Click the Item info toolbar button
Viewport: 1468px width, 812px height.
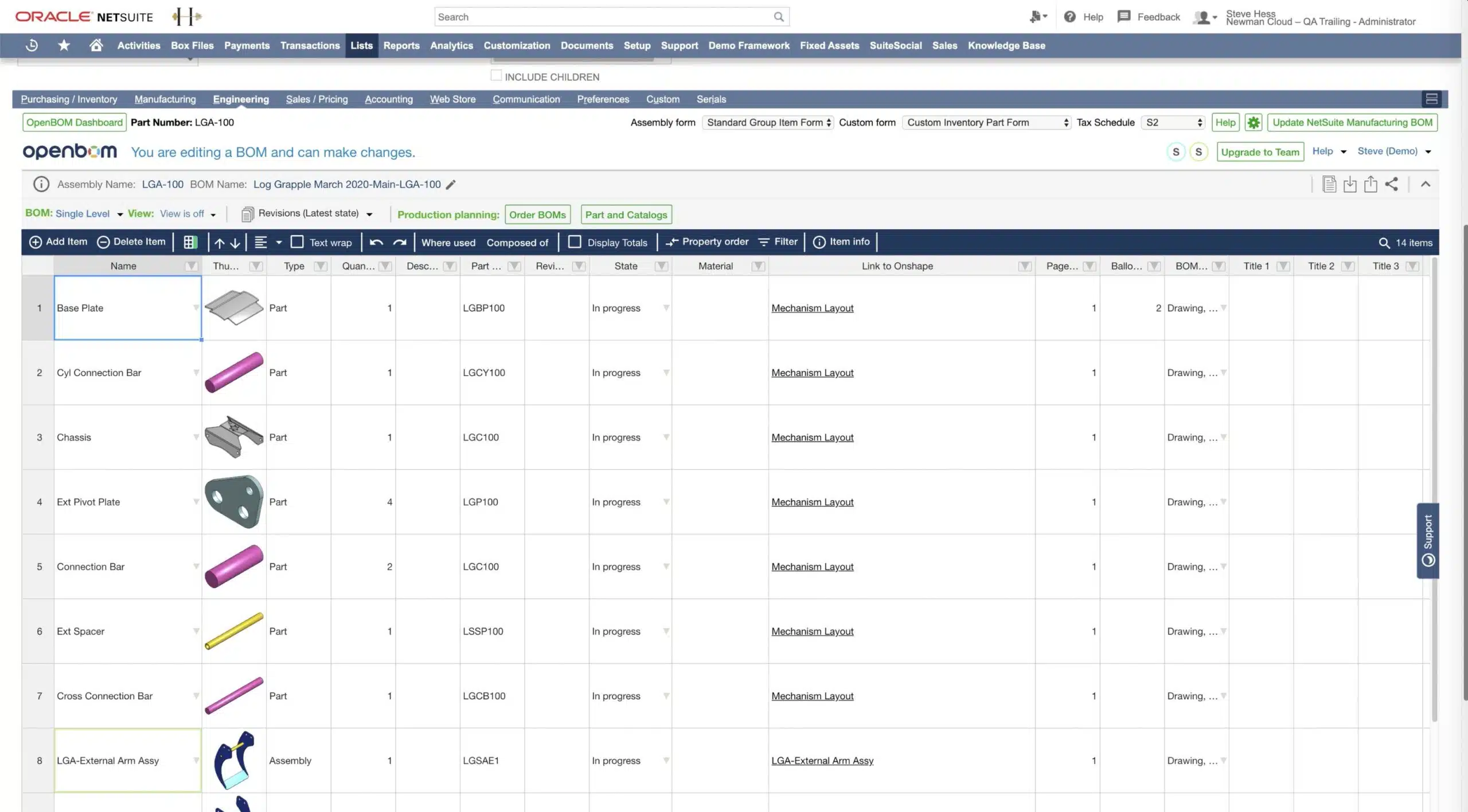(841, 242)
